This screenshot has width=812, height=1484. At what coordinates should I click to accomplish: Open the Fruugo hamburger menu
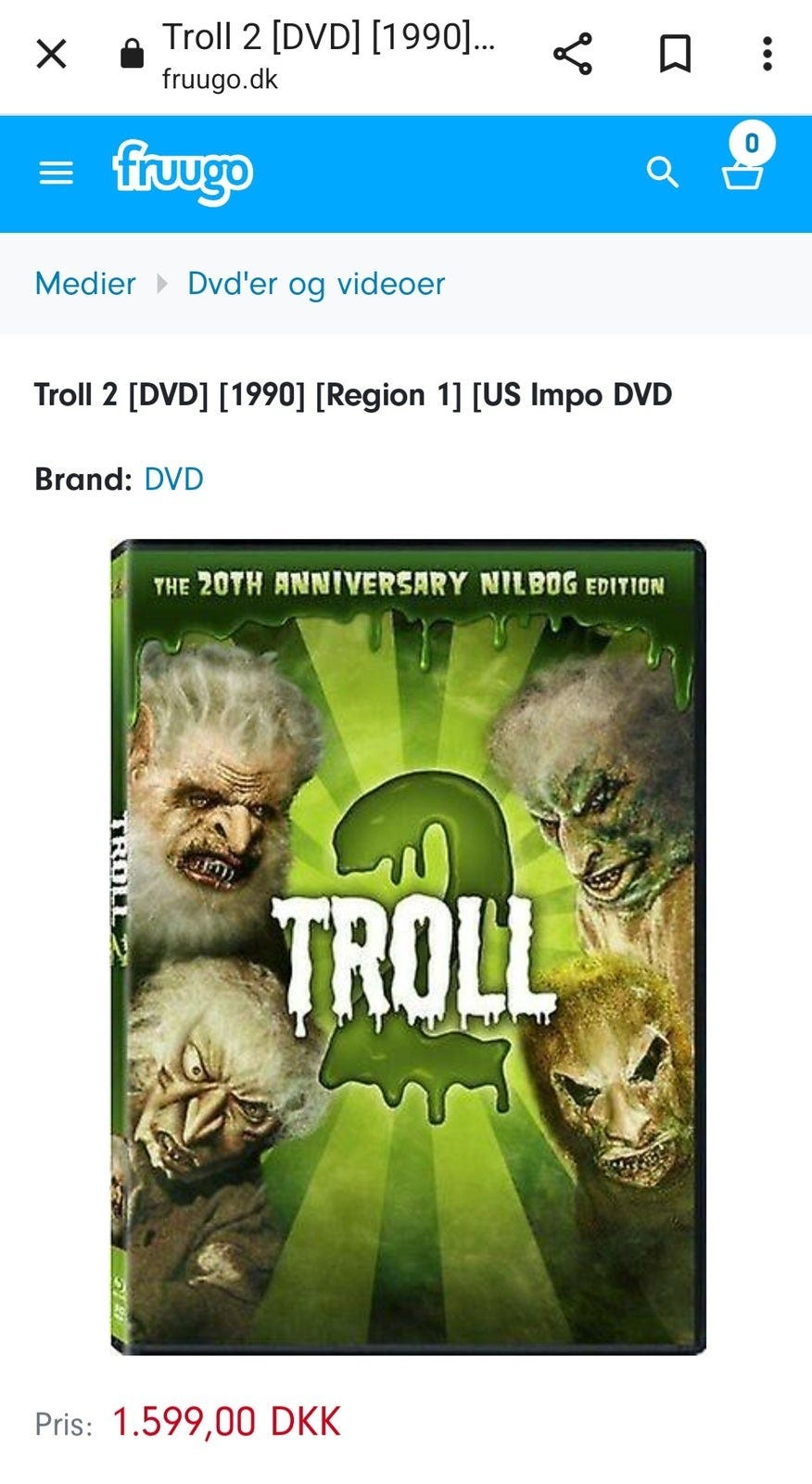(56, 173)
